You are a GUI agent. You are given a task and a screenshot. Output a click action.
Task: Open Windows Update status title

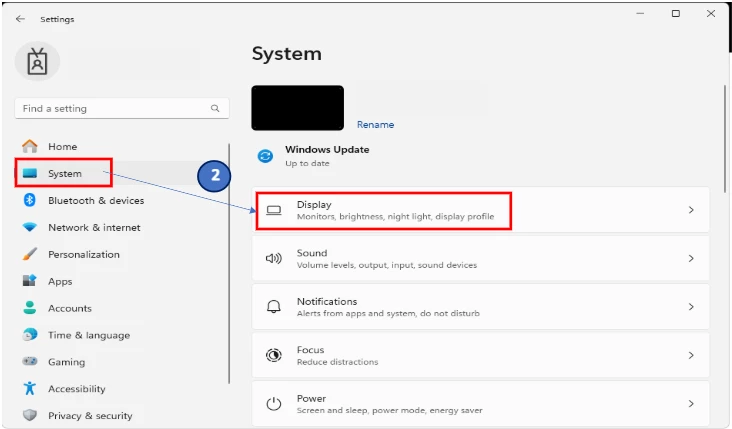click(x=327, y=149)
